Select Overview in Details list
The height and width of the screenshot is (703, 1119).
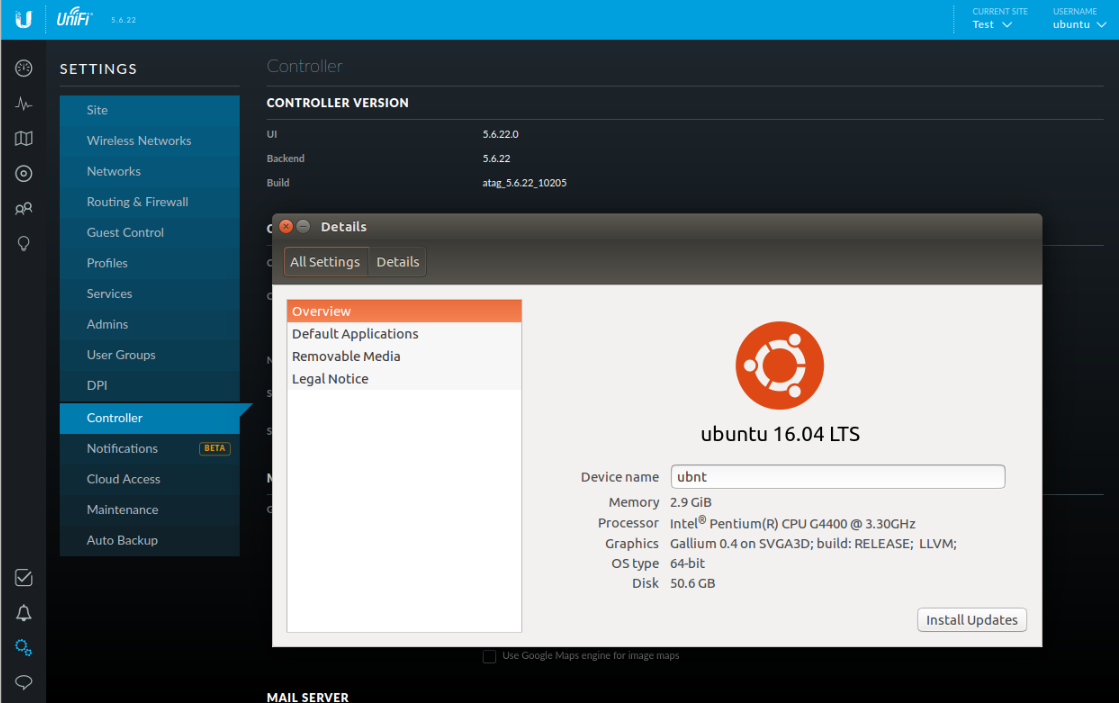coord(404,311)
